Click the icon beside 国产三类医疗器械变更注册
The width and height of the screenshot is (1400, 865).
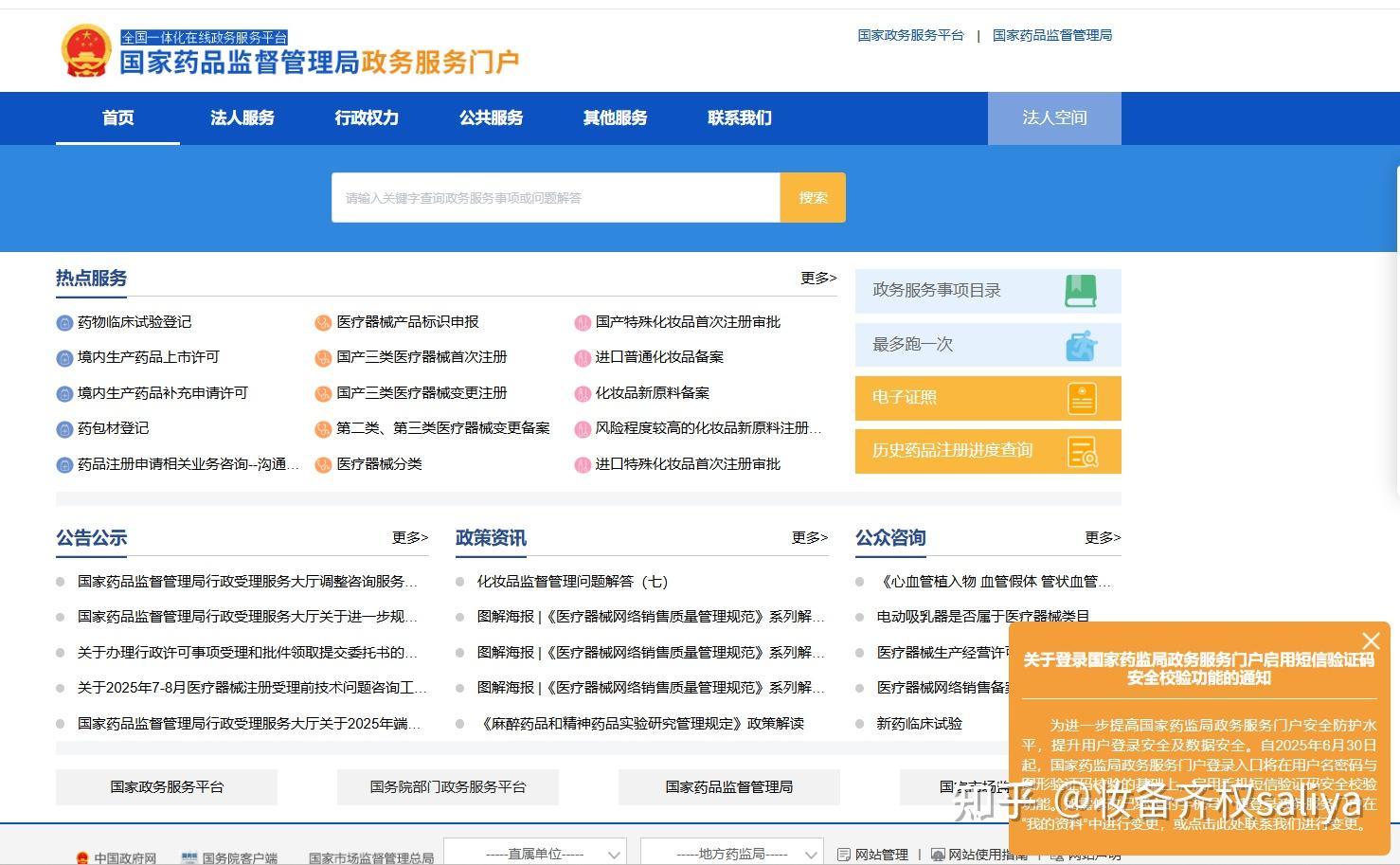click(323, 394)
